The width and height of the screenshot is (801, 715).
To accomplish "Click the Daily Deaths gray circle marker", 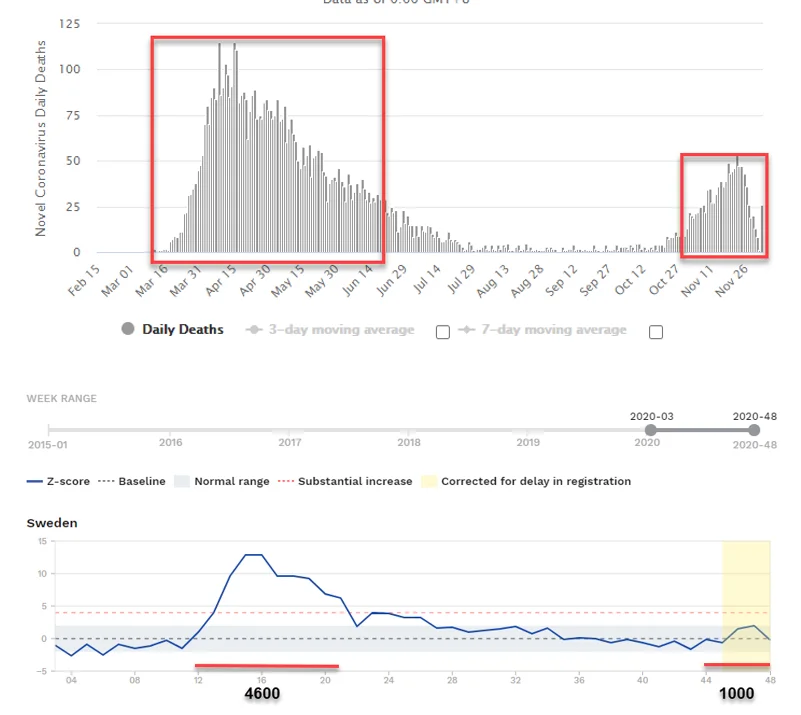I will coord(128,329).
